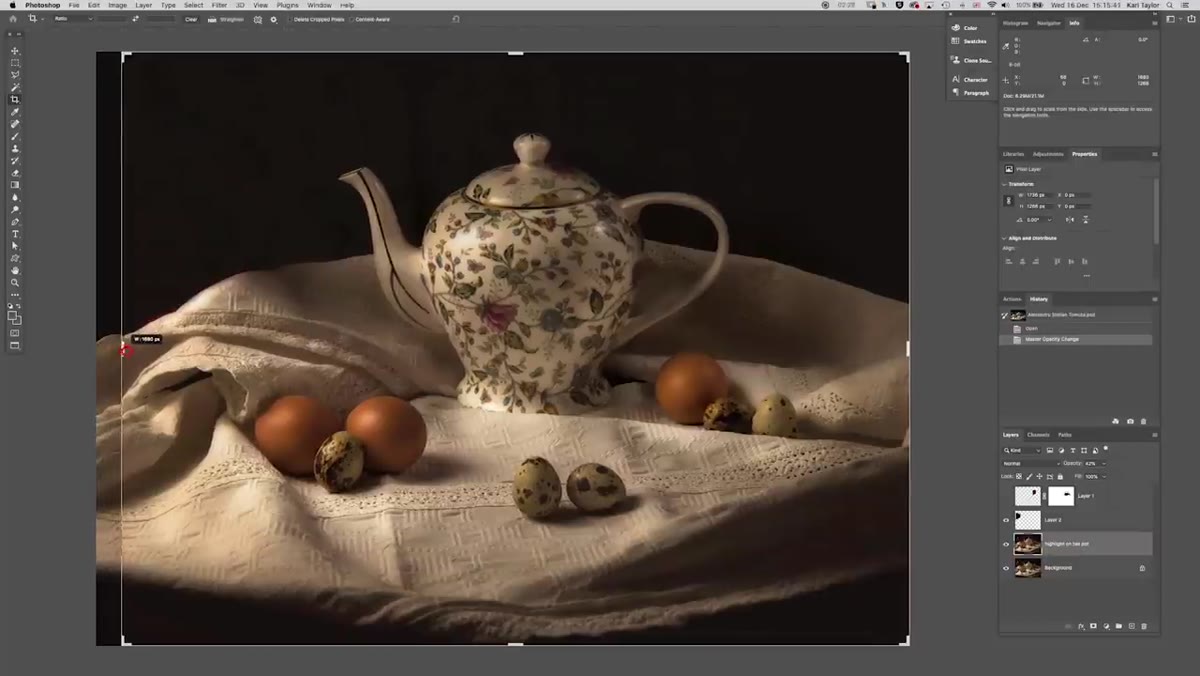Screen dimensions: 1200x676
Task: Open the Plugins menu
Action: [287, 5]
